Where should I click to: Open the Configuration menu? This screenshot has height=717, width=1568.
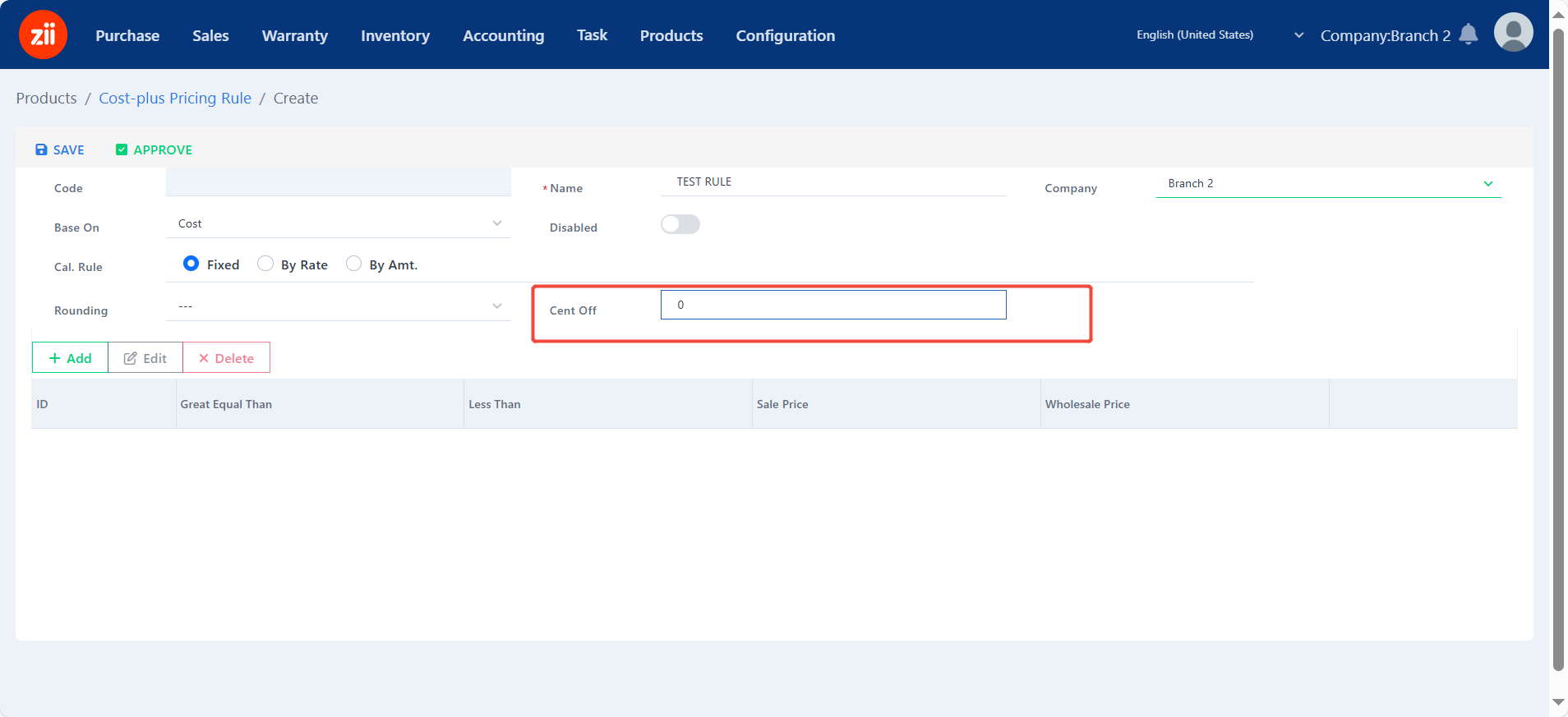[786, 35]
